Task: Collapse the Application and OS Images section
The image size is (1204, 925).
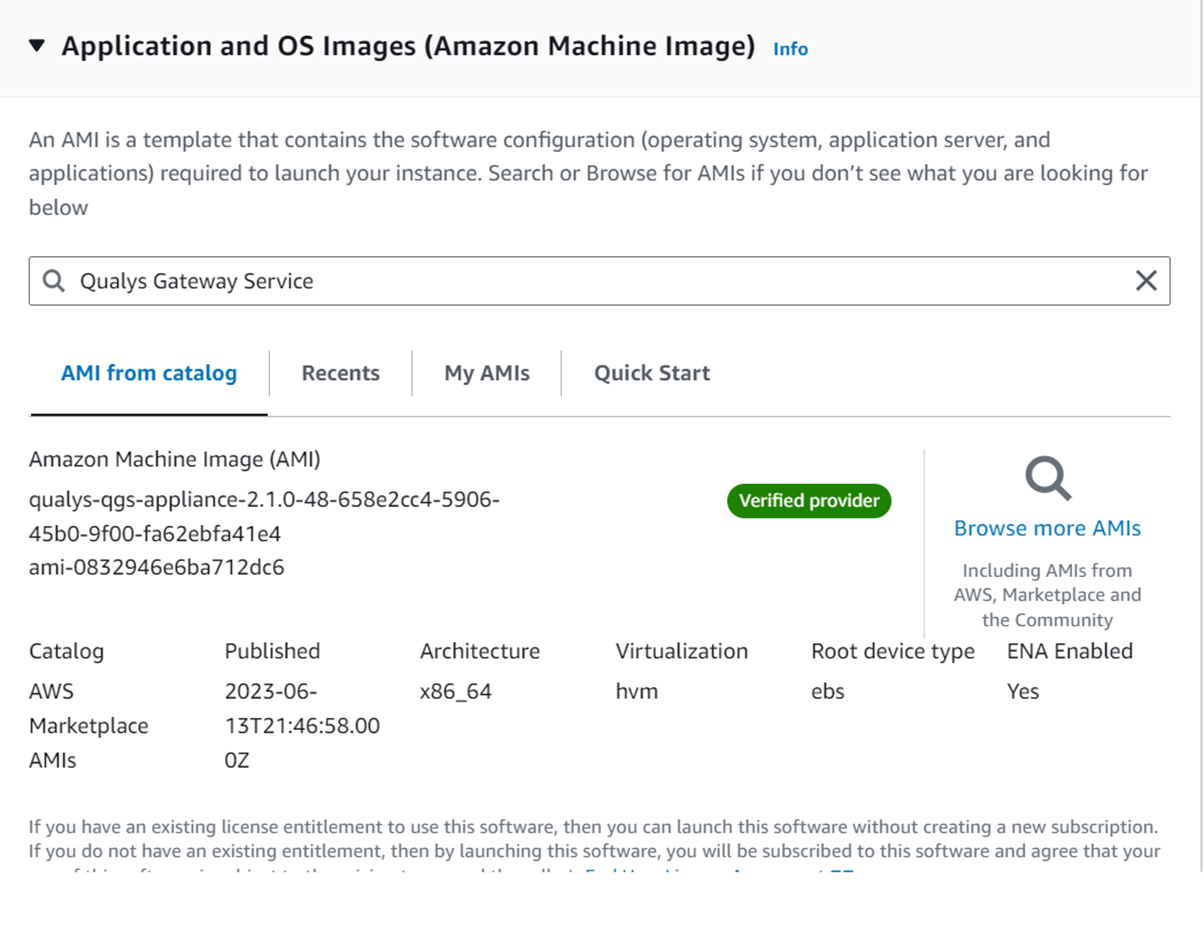Action: (37, 45)
